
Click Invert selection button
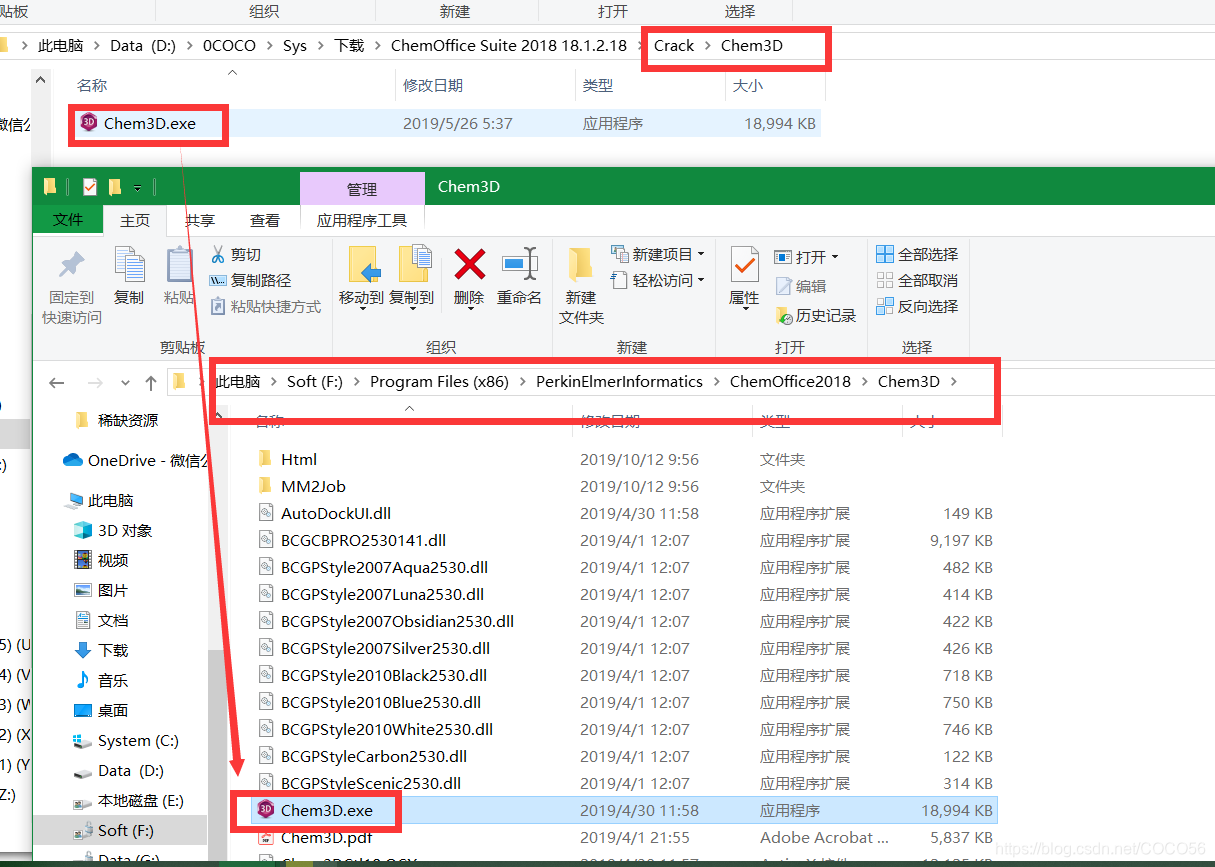[917, 306]
